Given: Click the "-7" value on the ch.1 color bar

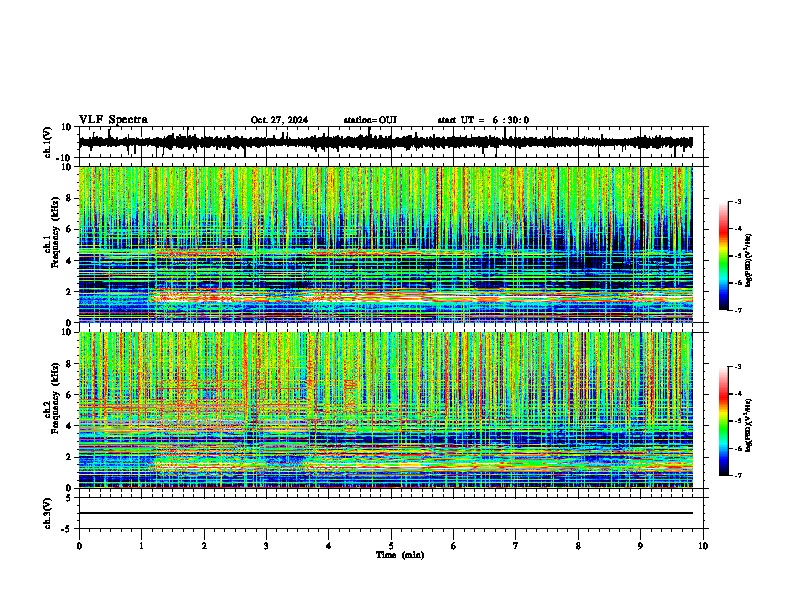Looking at the screenshot, I should coord(738,310).
